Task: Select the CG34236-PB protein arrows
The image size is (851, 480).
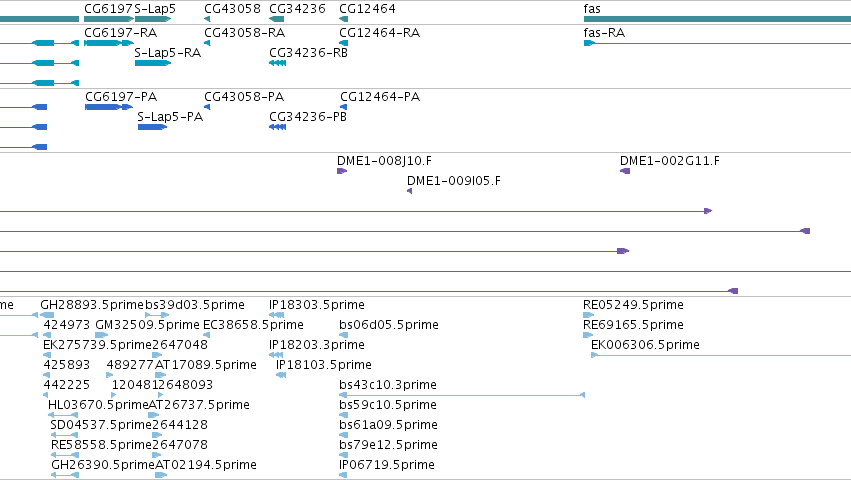Action: pos(277,127)
